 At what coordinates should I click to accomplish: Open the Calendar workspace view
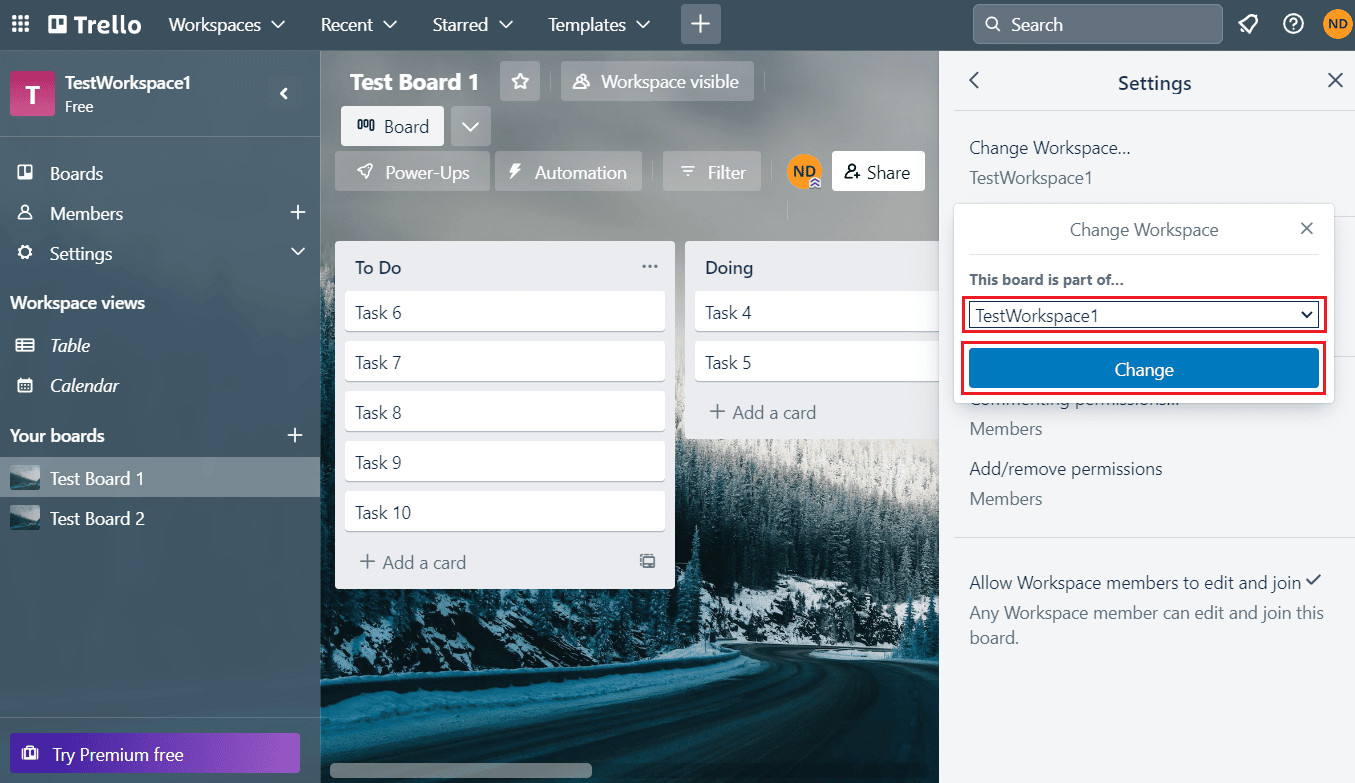tap(84, 385)
